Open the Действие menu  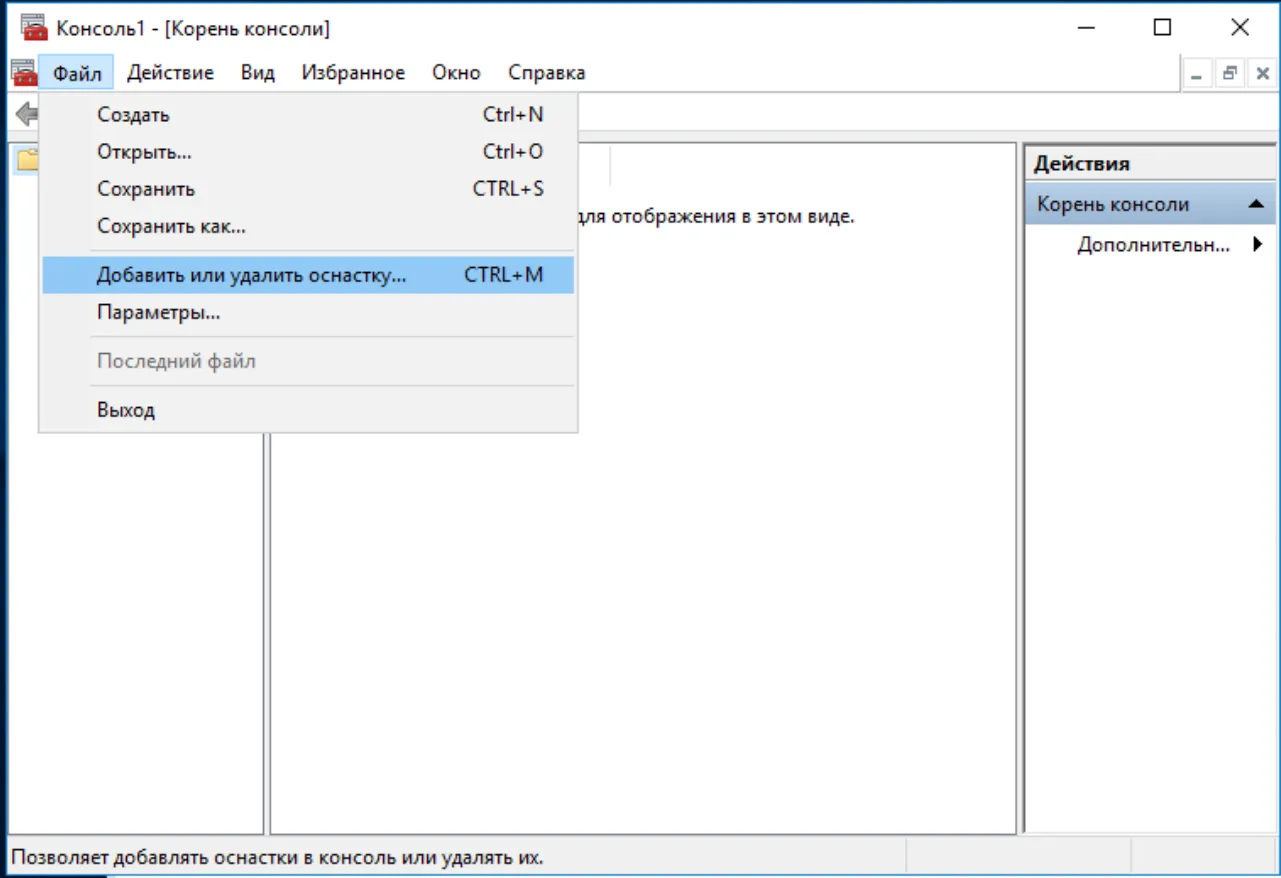170,73
